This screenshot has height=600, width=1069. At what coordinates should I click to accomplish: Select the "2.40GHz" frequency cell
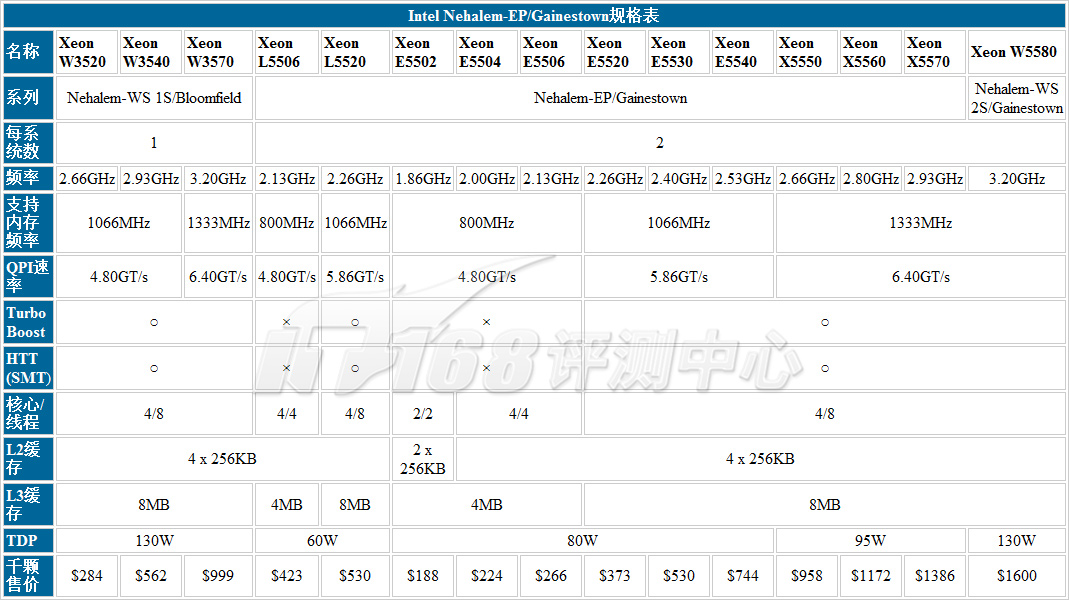[679, 179]
